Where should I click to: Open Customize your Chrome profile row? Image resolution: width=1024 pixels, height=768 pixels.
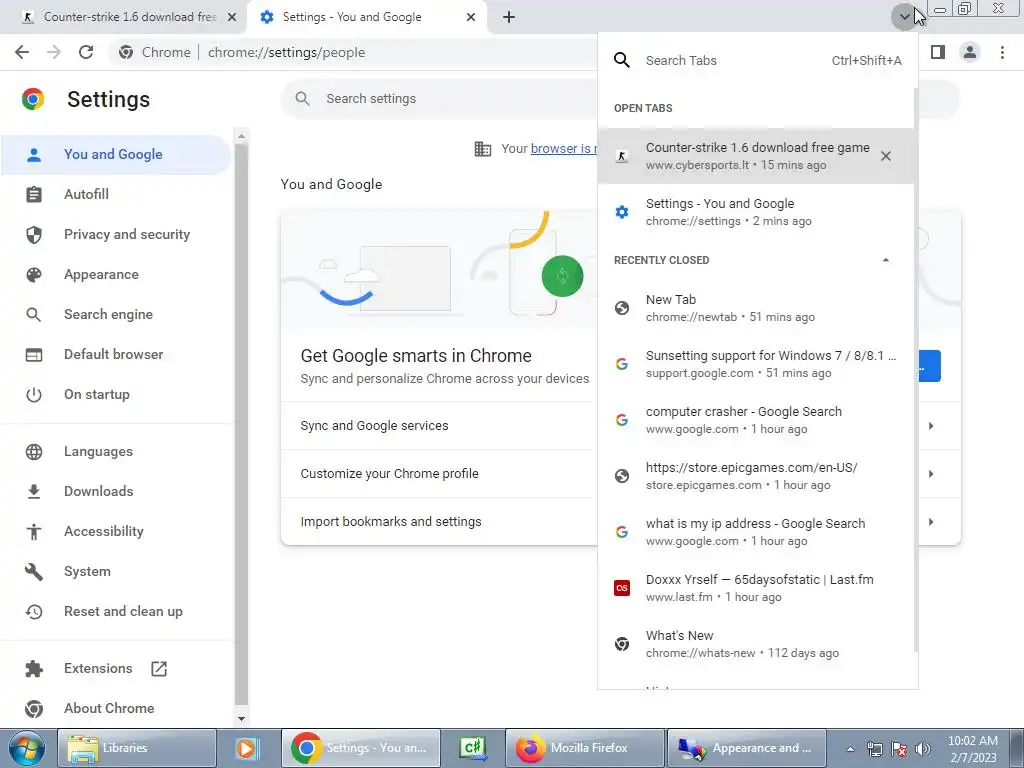pos(439,474)
